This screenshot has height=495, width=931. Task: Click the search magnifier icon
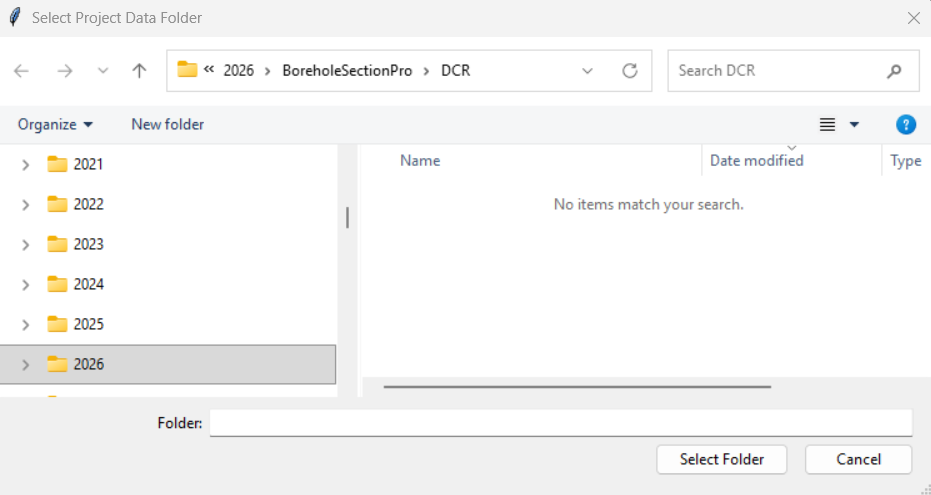(x=894, y=71)
